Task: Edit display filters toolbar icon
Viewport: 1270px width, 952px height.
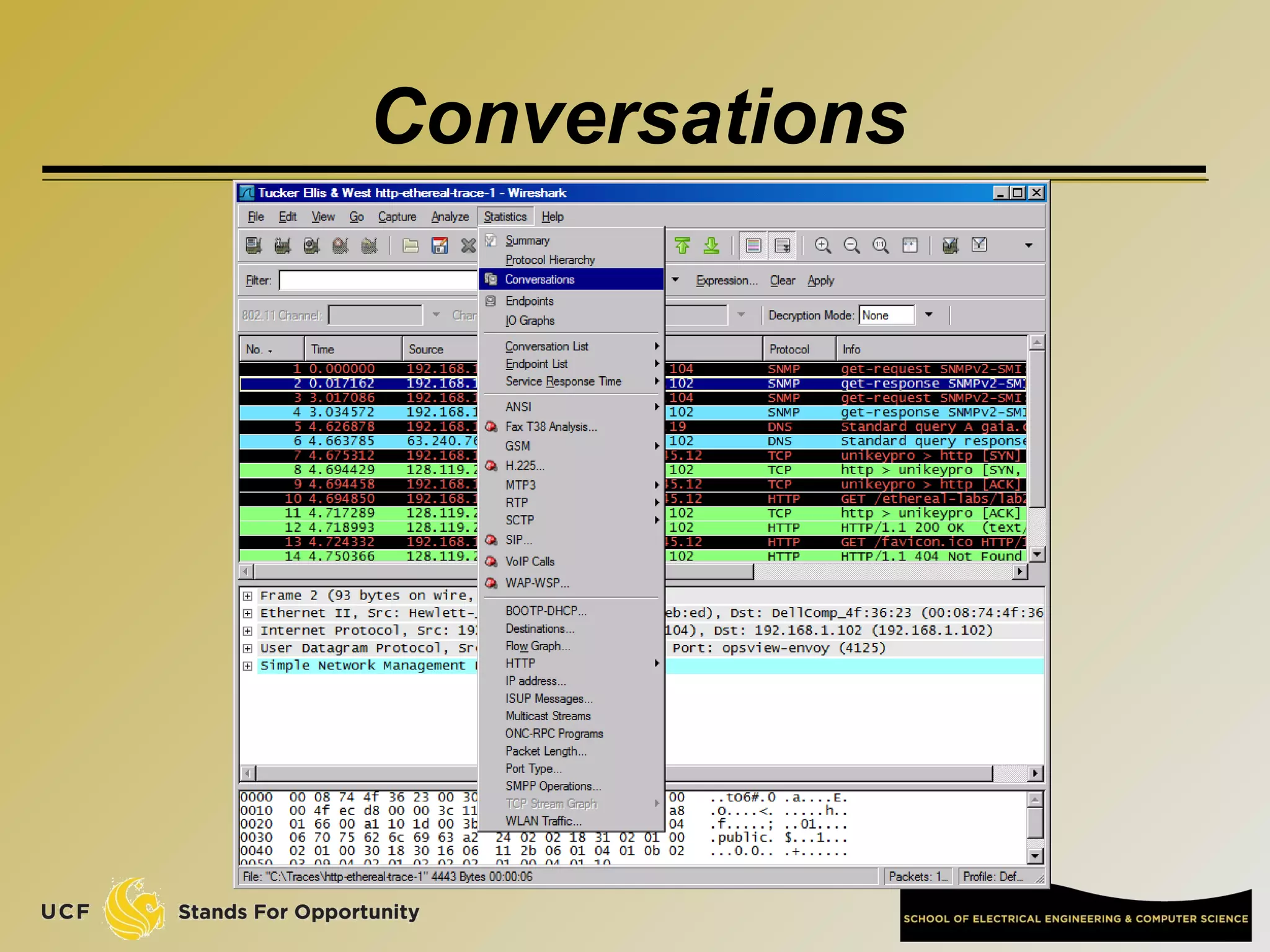Action: 980,246
